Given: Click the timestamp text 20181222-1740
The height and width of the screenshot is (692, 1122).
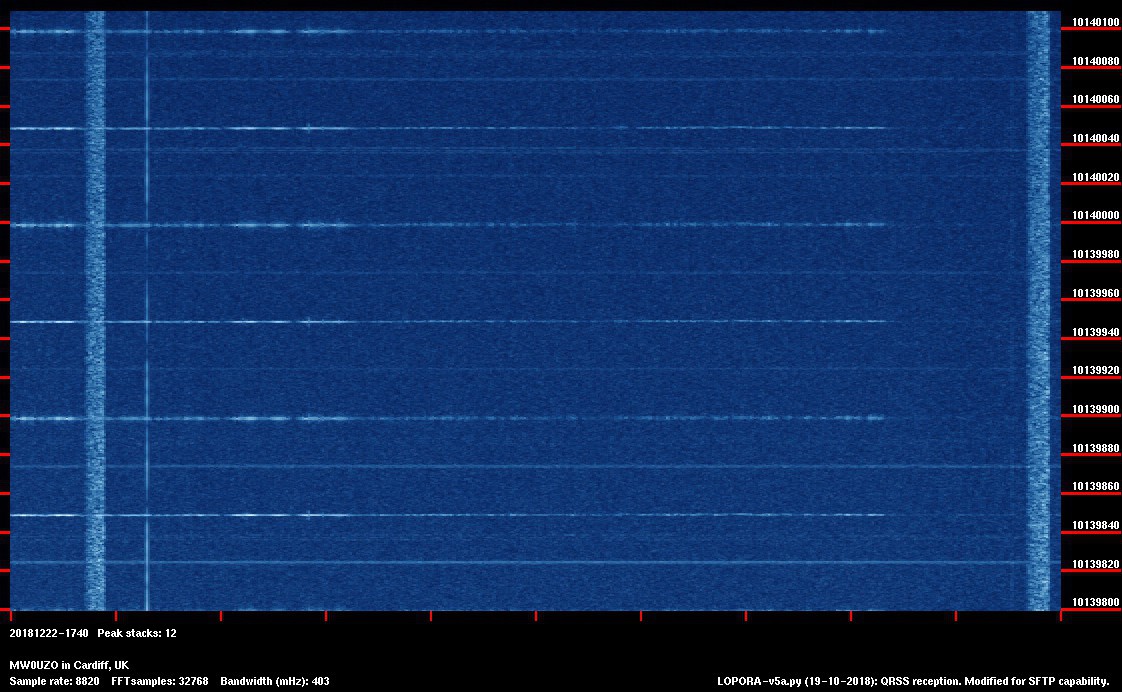Looking at the screenshot, I should pos(48,633).
